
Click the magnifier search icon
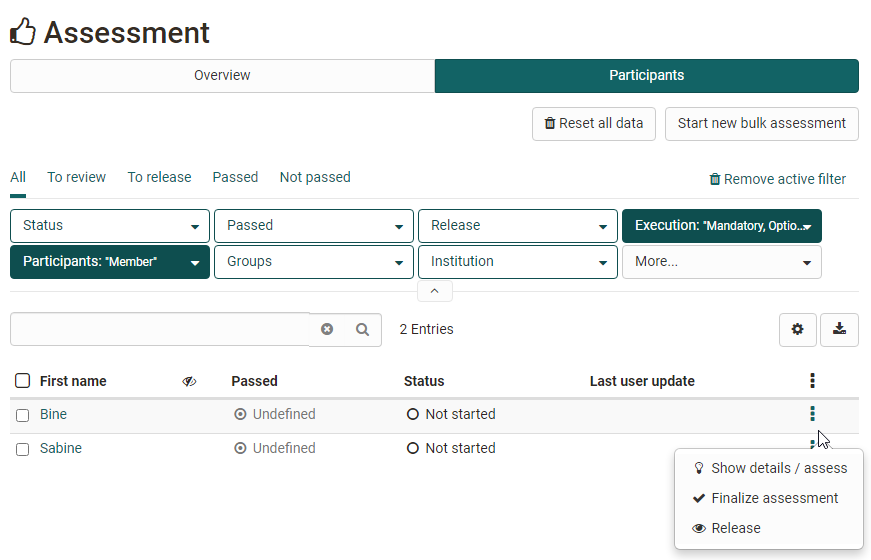coord(363,329)
